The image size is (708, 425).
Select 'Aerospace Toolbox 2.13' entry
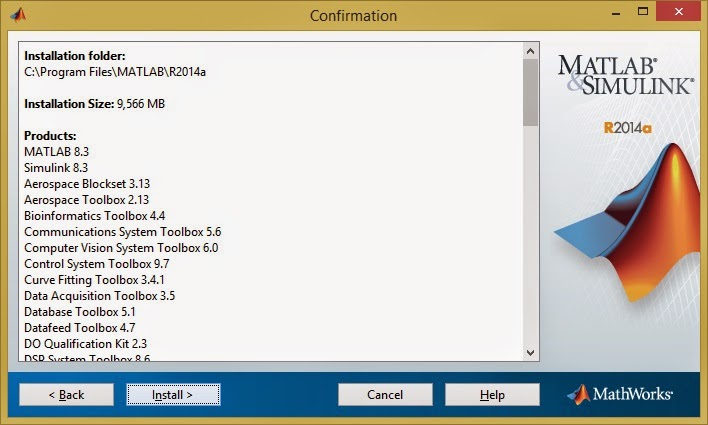point(86,200)
